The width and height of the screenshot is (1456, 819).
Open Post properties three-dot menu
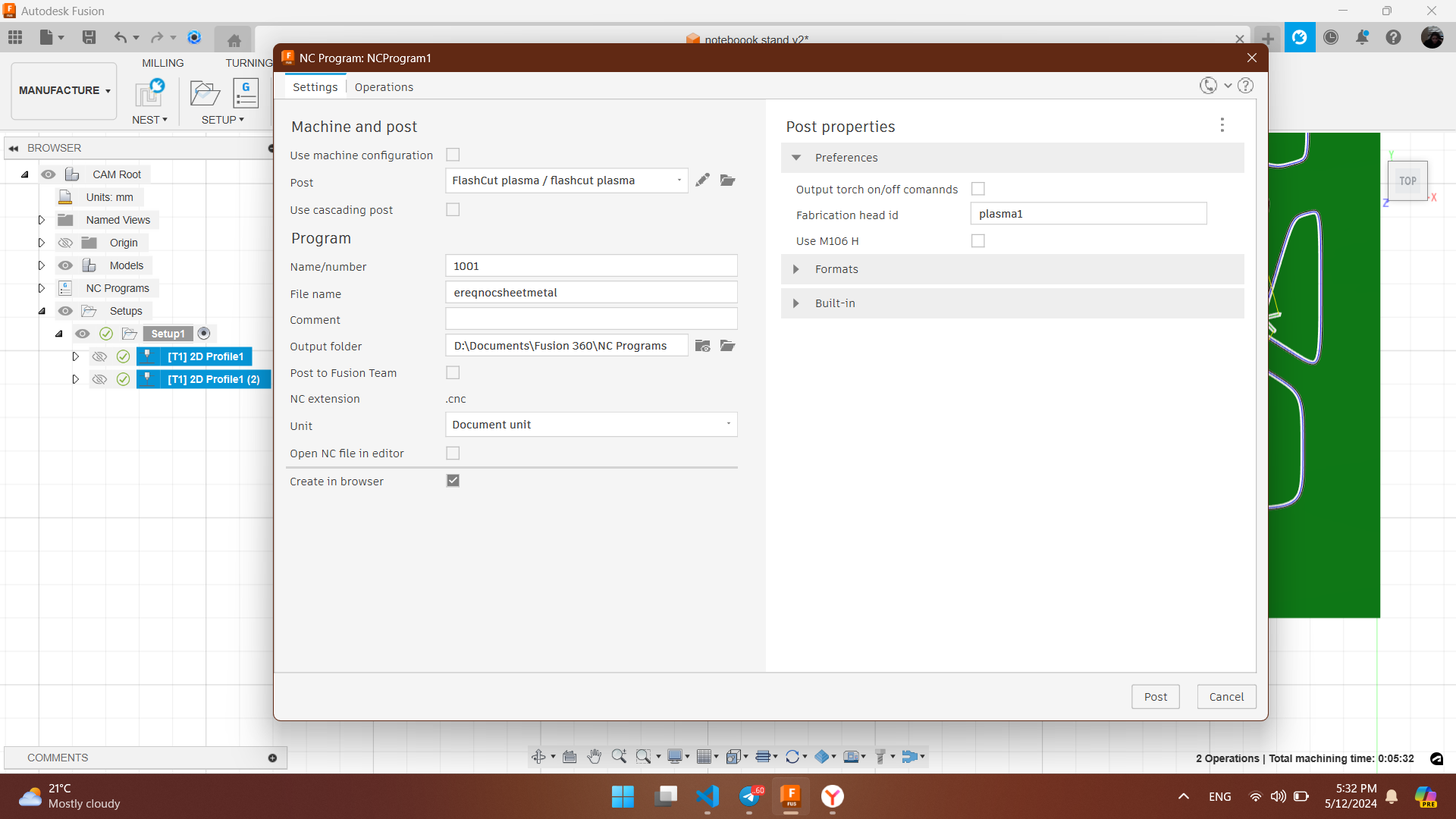pyautogui.click(x=1222, y=125)
